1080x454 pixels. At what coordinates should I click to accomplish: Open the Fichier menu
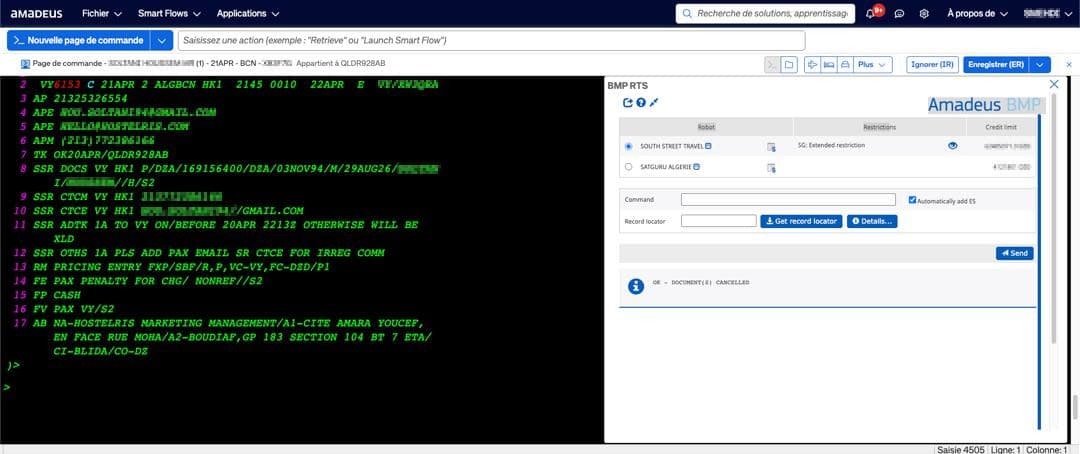coord(101,14)
